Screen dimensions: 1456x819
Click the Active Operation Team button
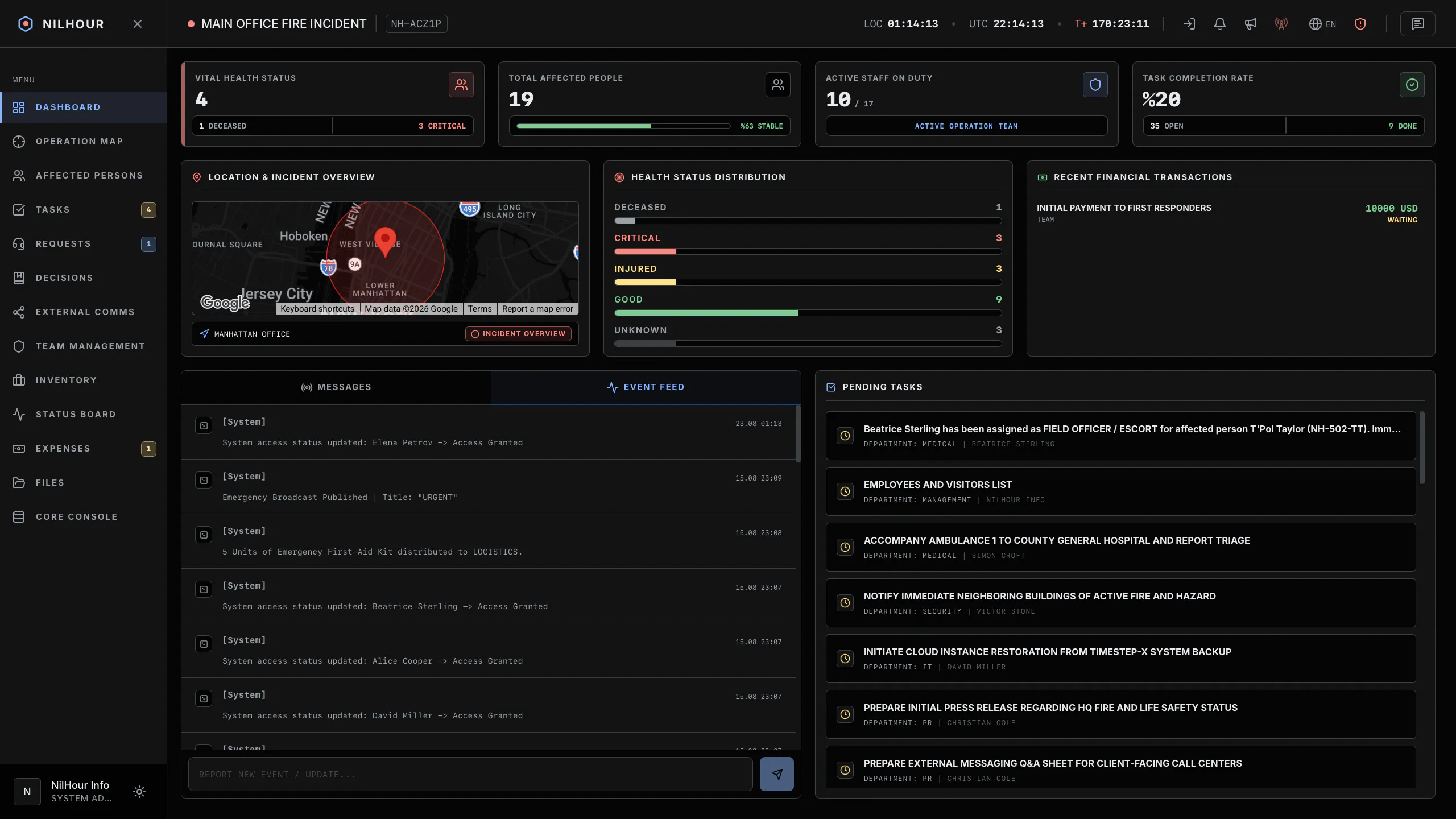click(966, 126)
